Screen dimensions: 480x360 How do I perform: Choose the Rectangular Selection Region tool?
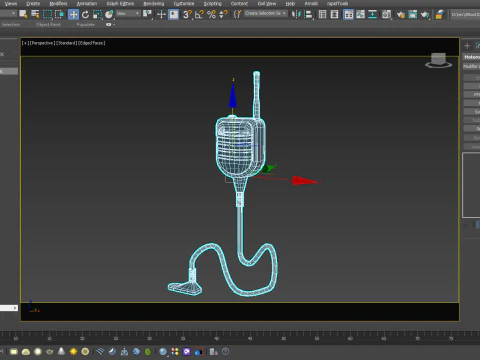coord(47,14)
